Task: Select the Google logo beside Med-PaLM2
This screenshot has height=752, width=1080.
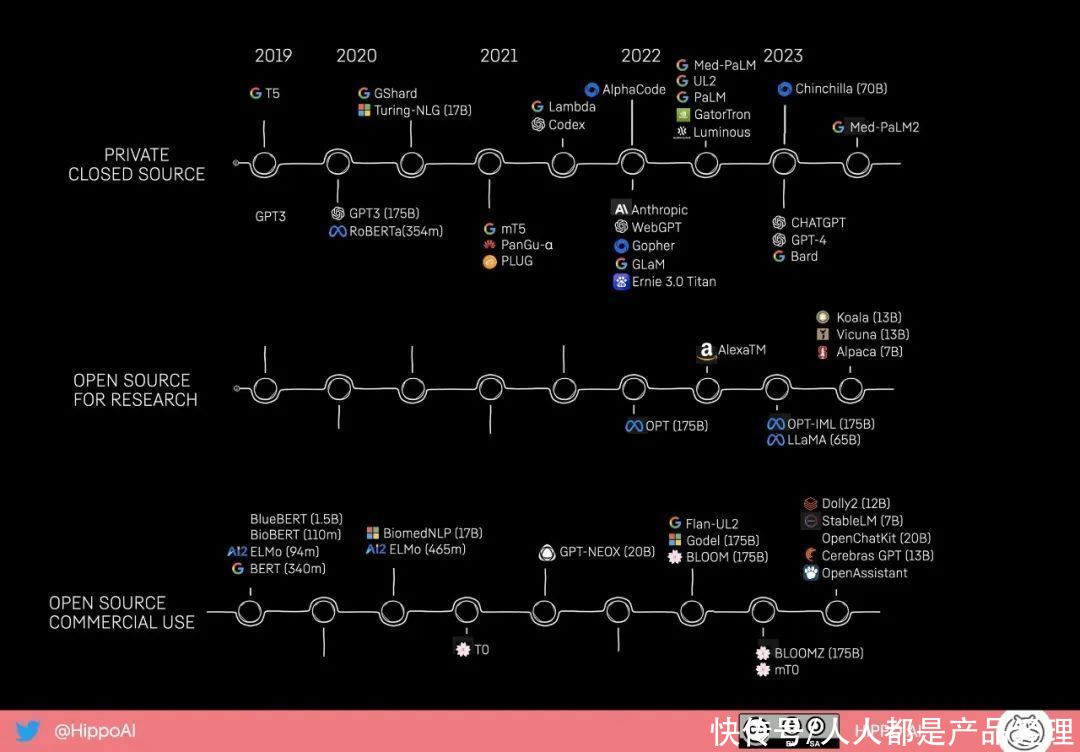Action: [838, 127]
